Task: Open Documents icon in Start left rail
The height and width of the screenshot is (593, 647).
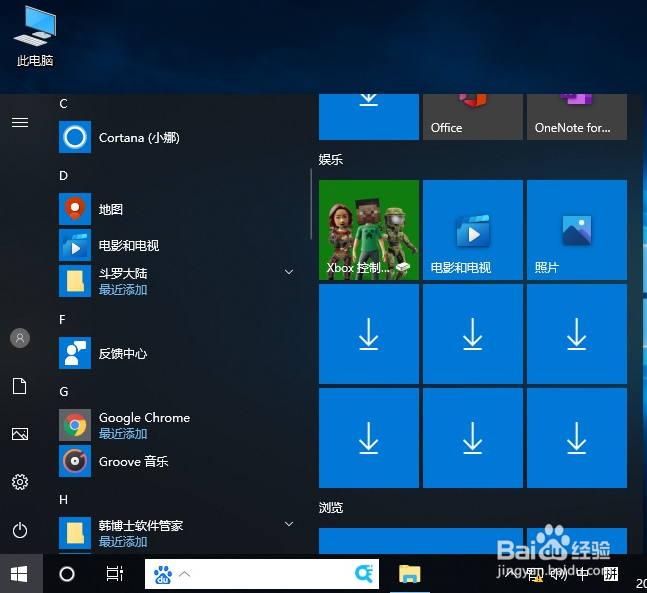Action: [x=20, y=386]
